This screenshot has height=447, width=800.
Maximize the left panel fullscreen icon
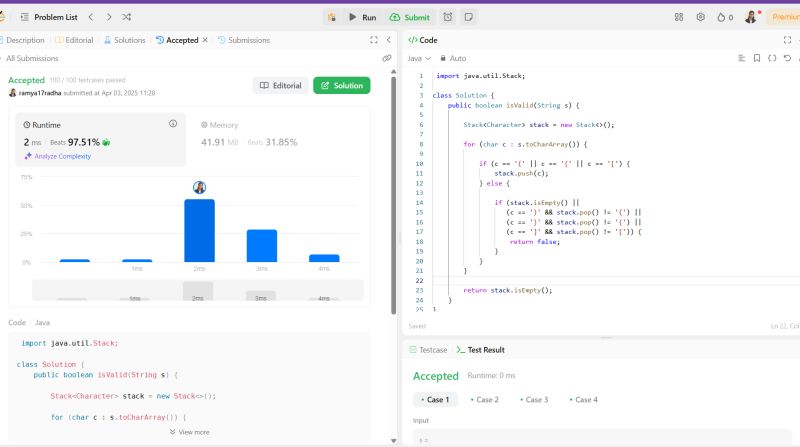[x=373, y=40]
